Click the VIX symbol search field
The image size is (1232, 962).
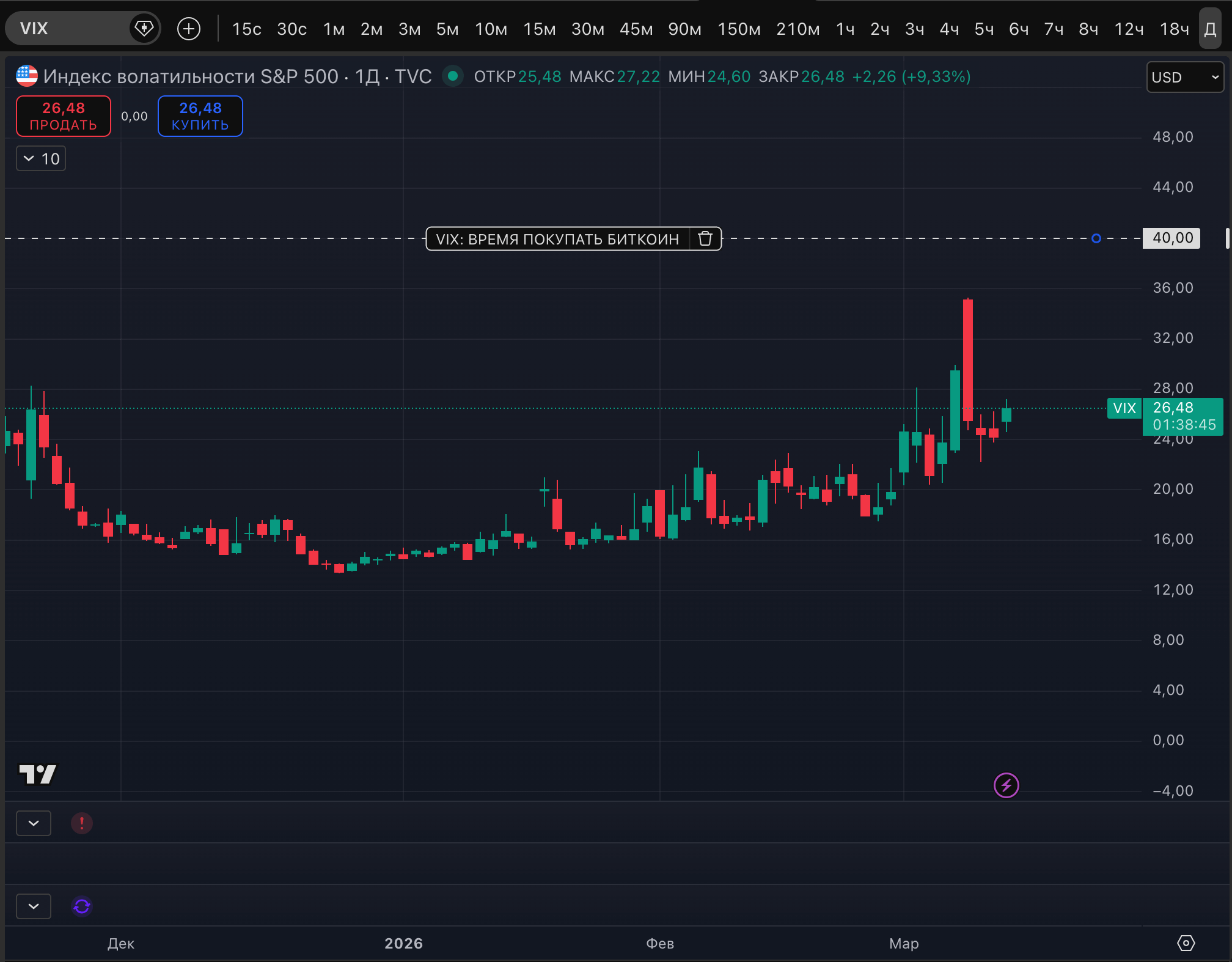click(x=67, y=28)
